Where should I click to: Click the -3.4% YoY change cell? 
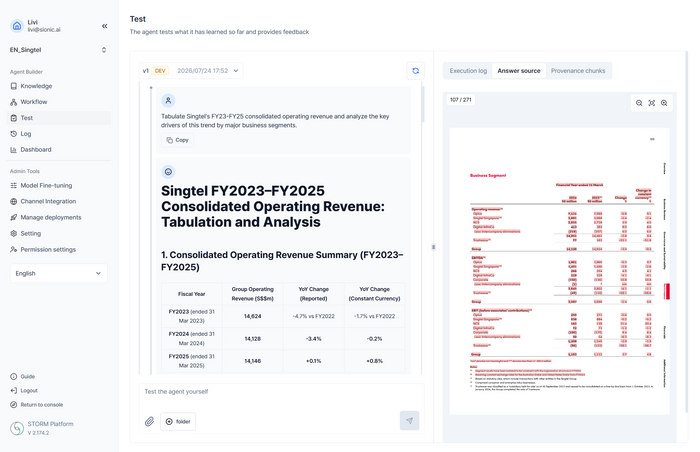(314, 339)
